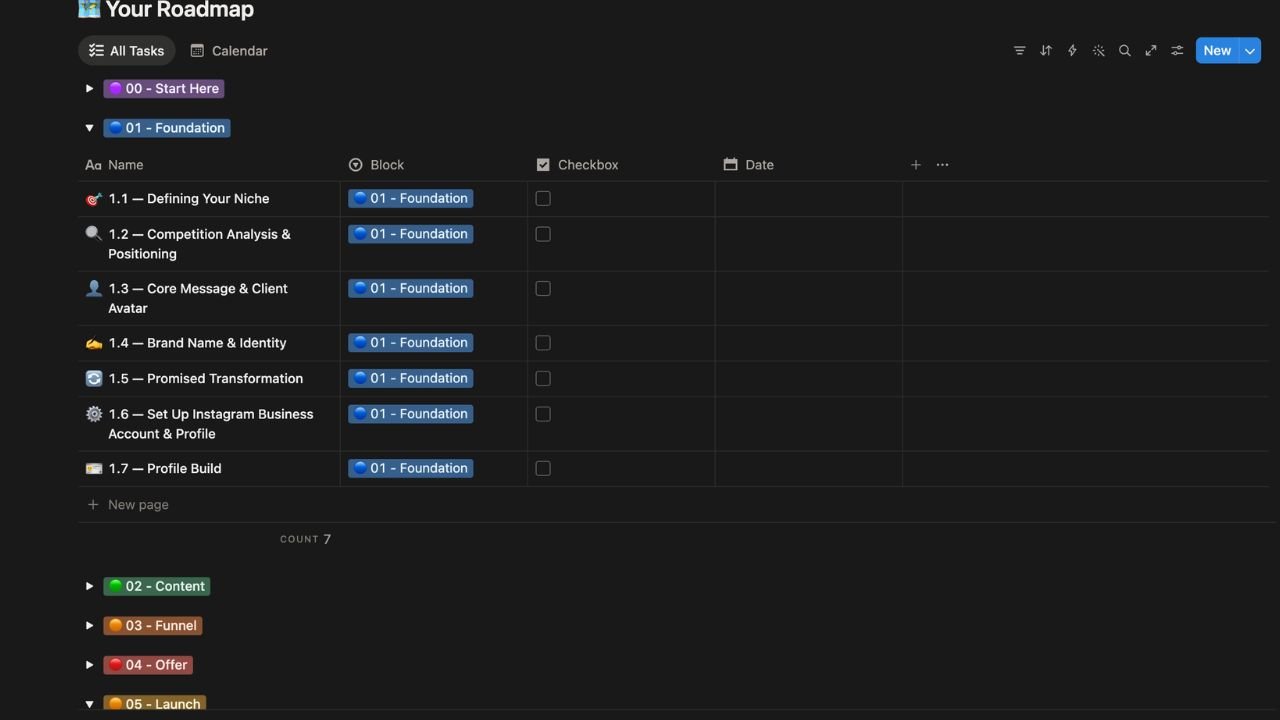This screenshot has width=1280, height=720.
Task: Check the Defining Your Niche checkbox
Action: [543, 199]
